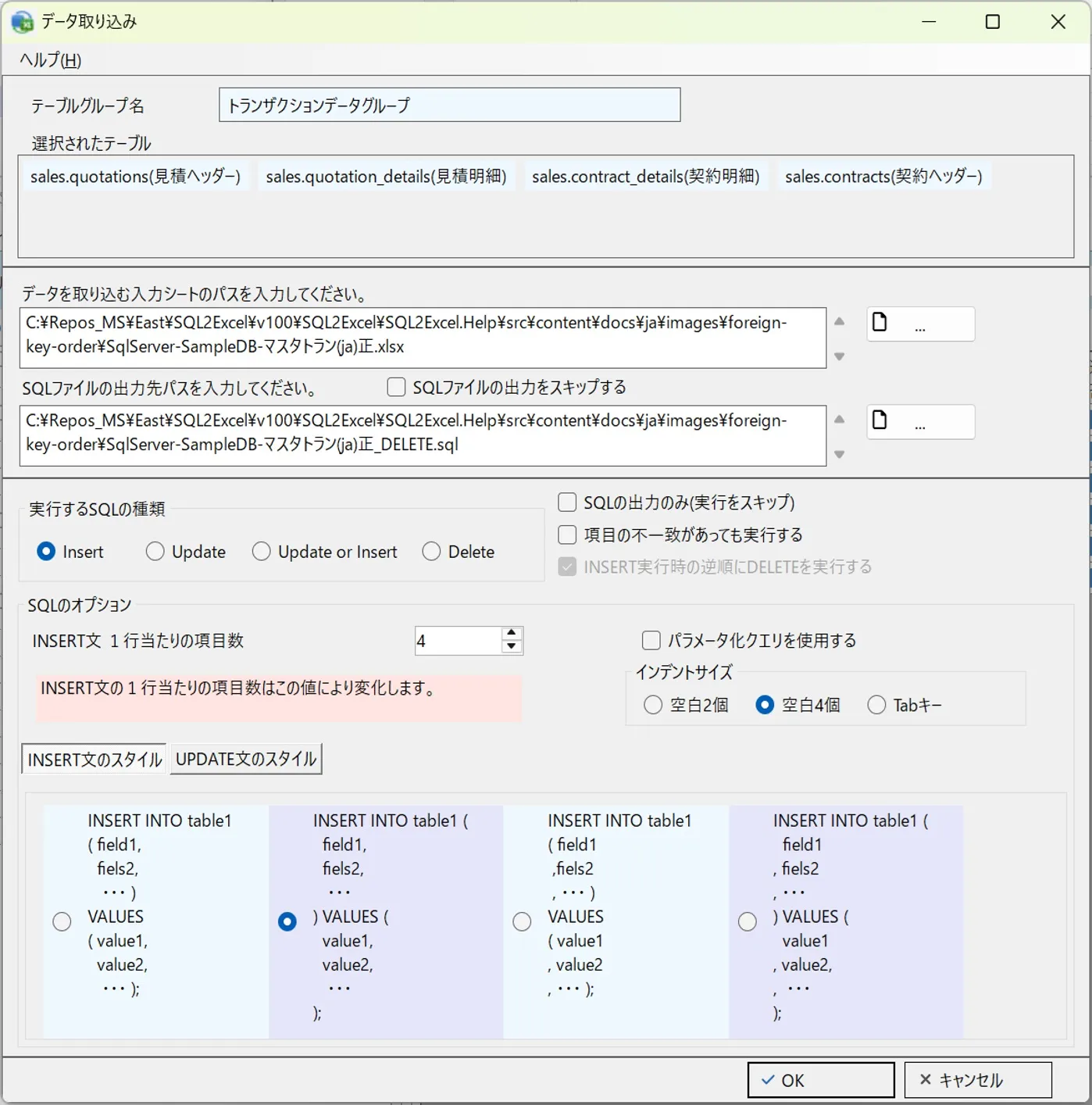Browse for the SQL output file path
1092x1105 pixels.
pos(920,422)
